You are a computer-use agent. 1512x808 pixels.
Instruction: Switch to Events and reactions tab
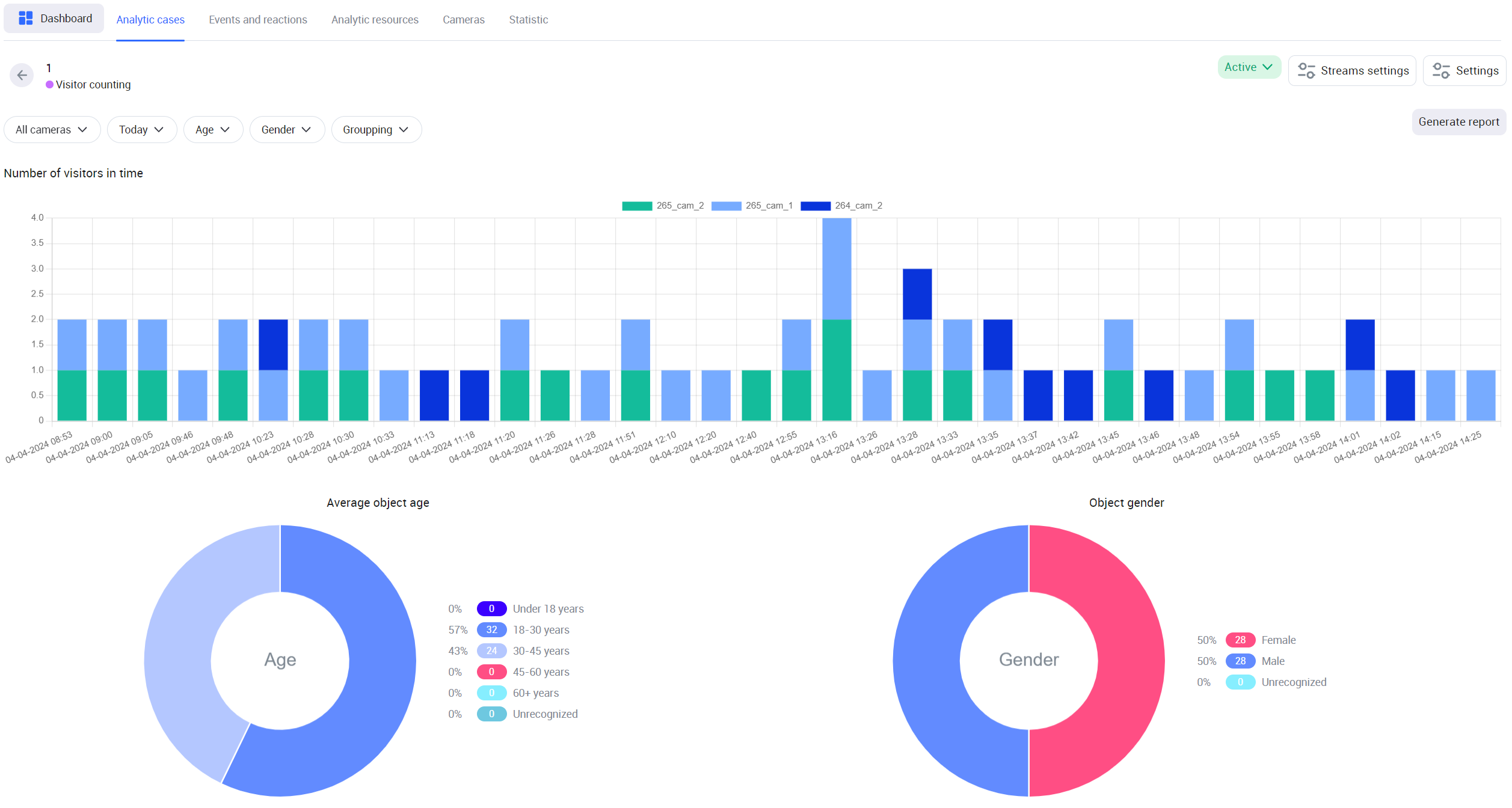tap(257, 20)
